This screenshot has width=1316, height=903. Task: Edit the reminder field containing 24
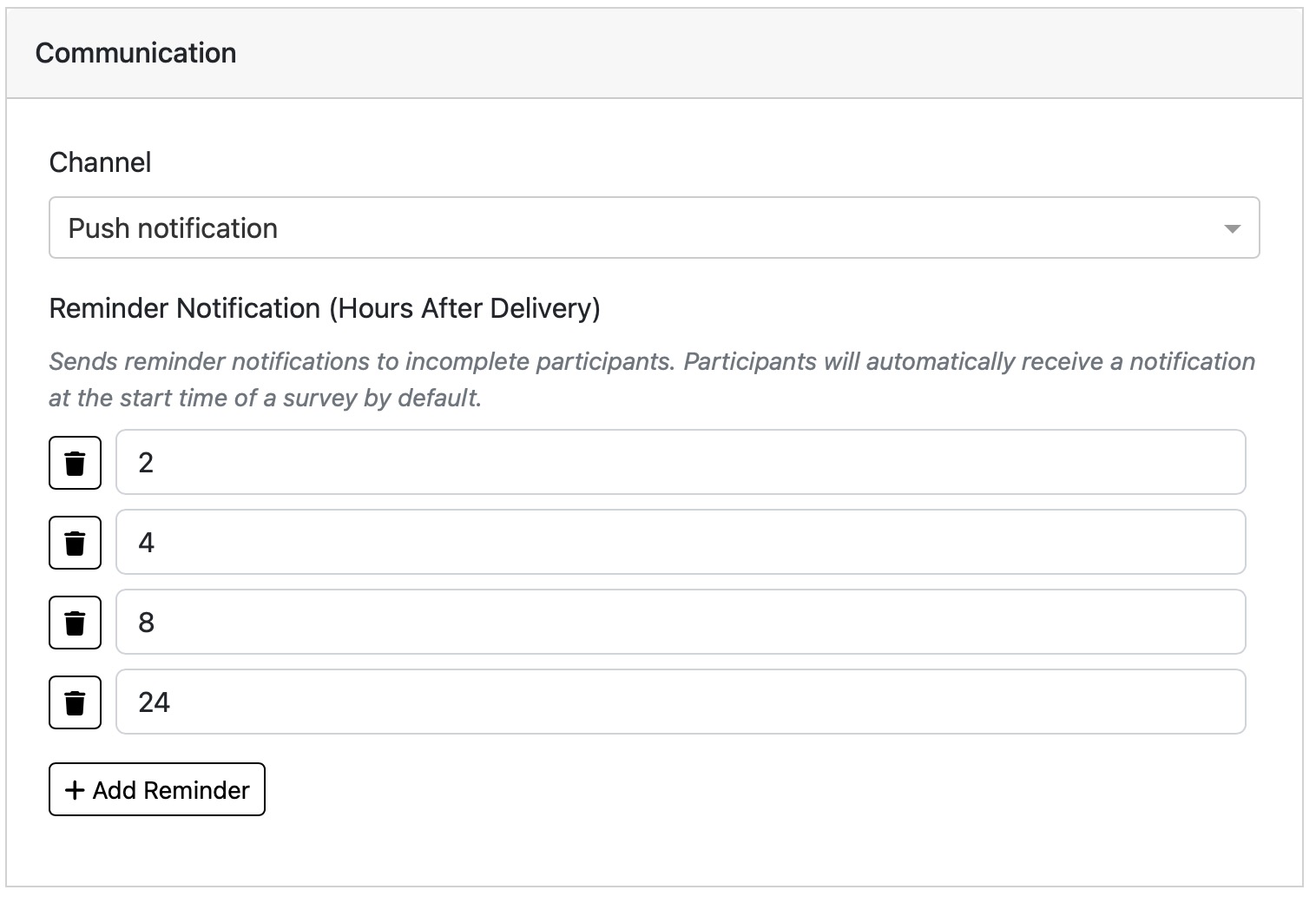coord(680,702)
